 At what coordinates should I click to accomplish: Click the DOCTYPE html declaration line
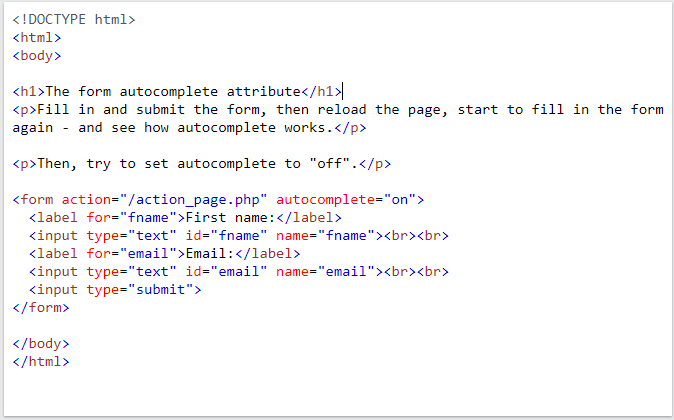74,19
